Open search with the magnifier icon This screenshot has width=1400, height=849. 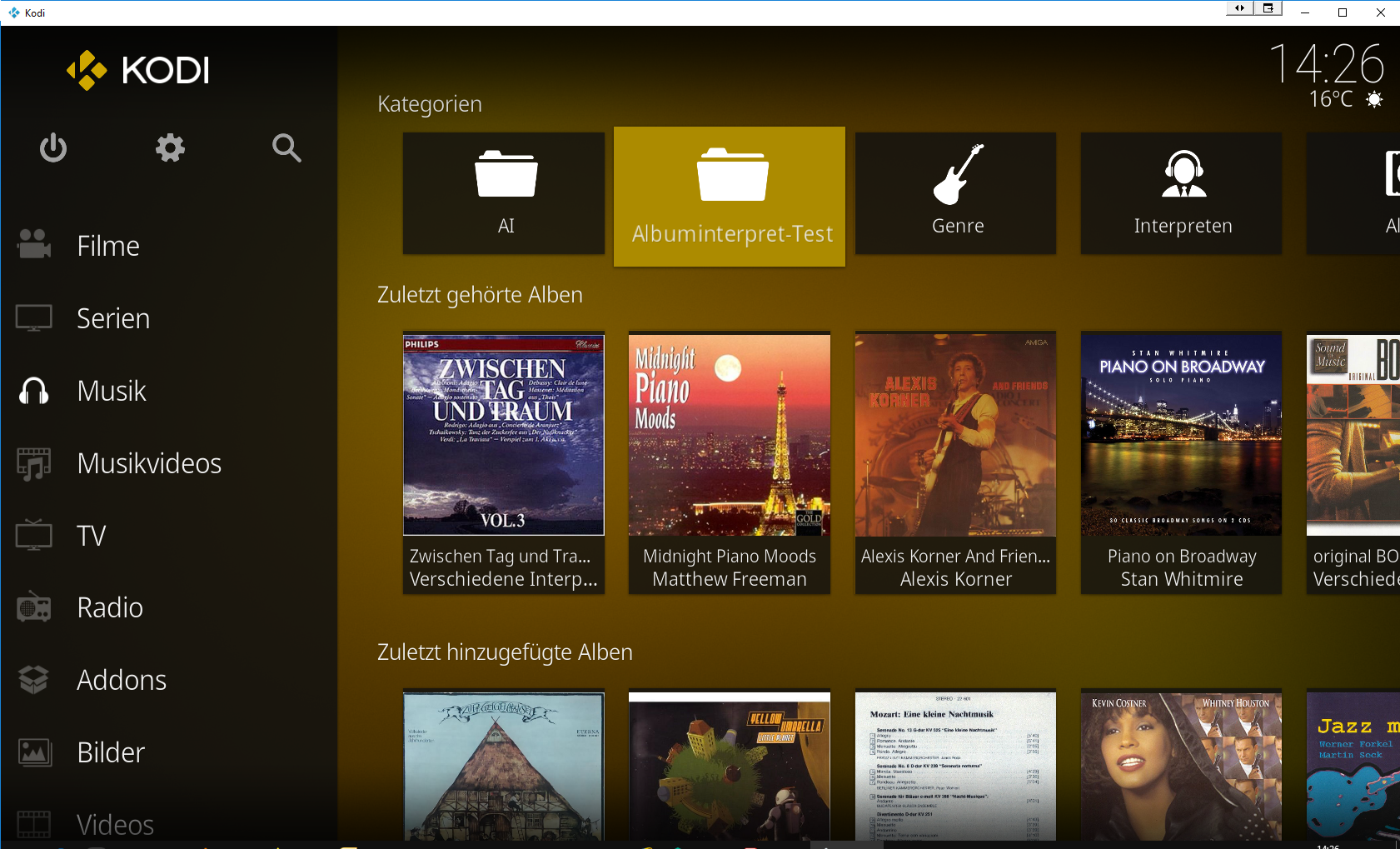pyautogui.click(x=286, y=147)
